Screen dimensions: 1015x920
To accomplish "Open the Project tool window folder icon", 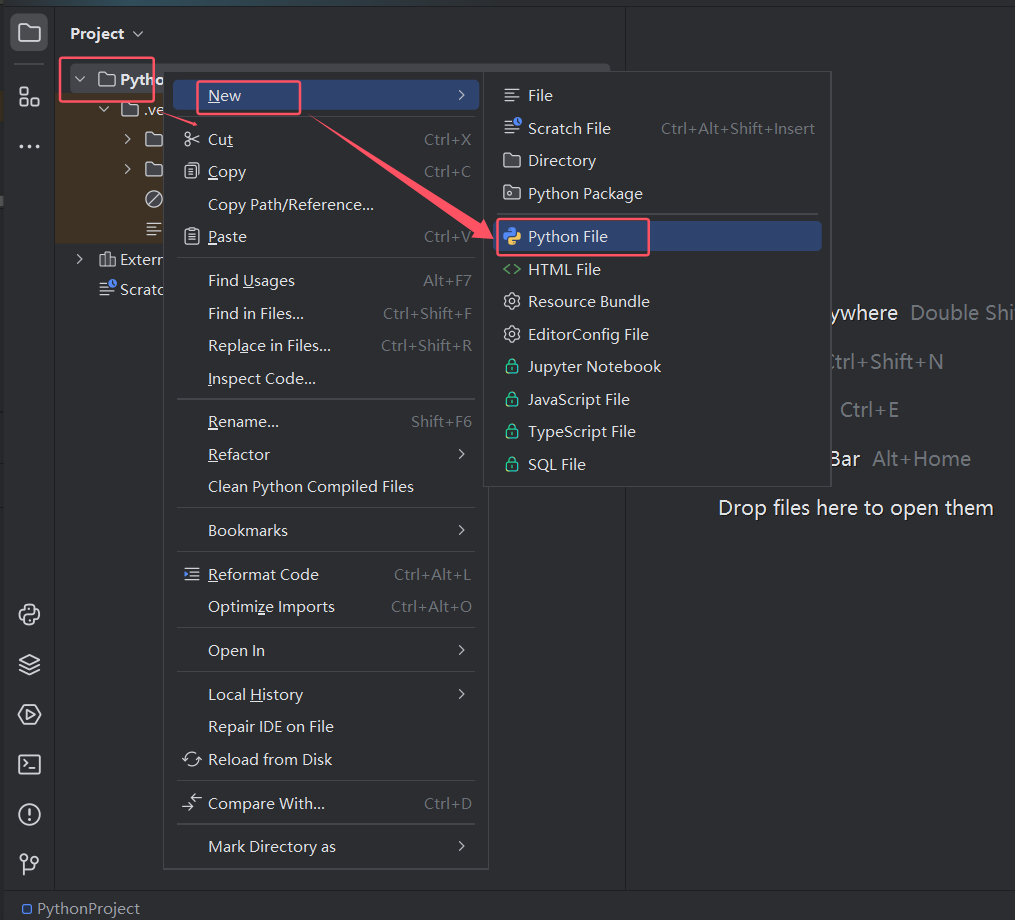I will pyautogui.click(x=29, y=33).
